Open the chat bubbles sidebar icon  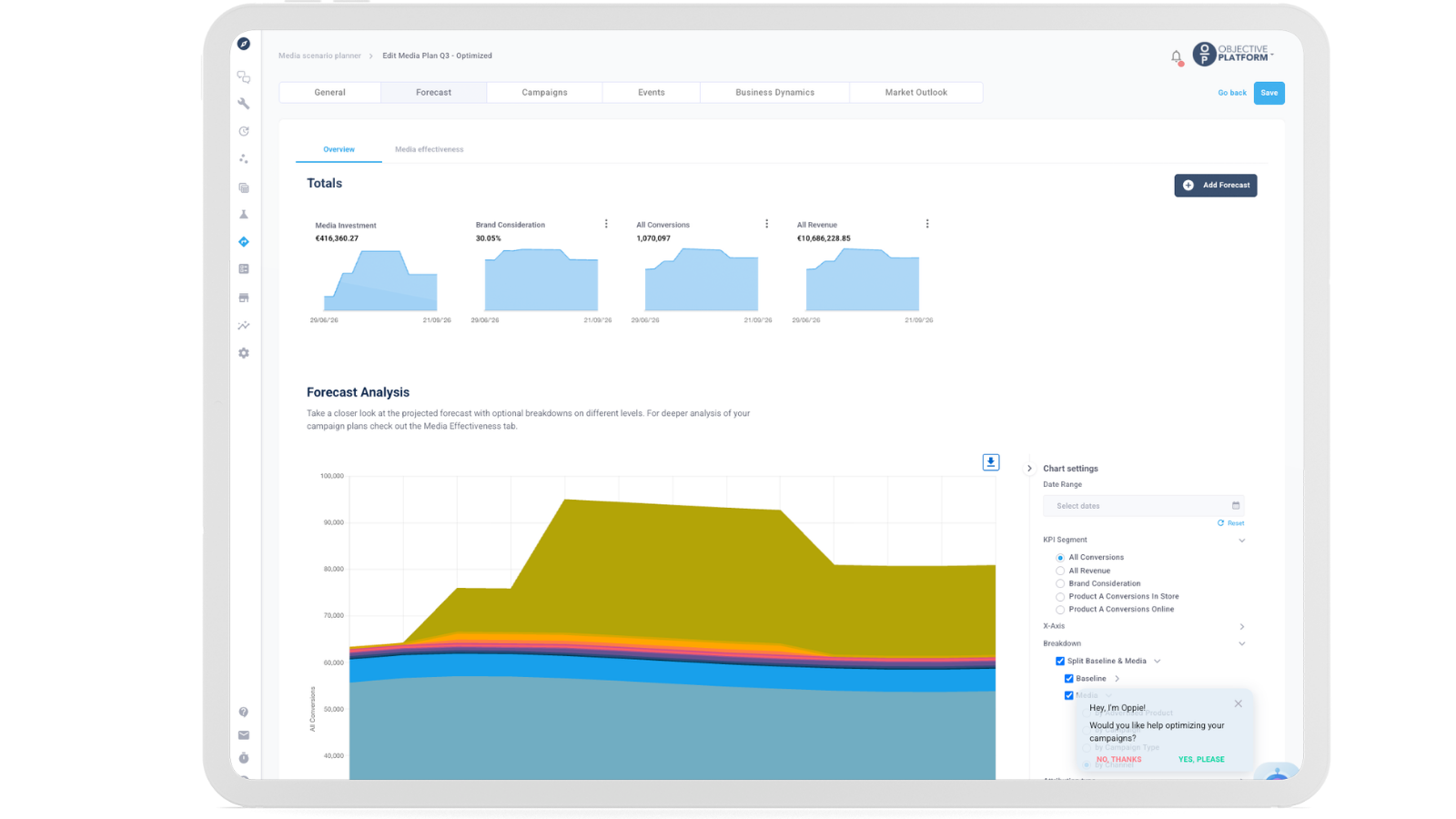pos(244,77)
